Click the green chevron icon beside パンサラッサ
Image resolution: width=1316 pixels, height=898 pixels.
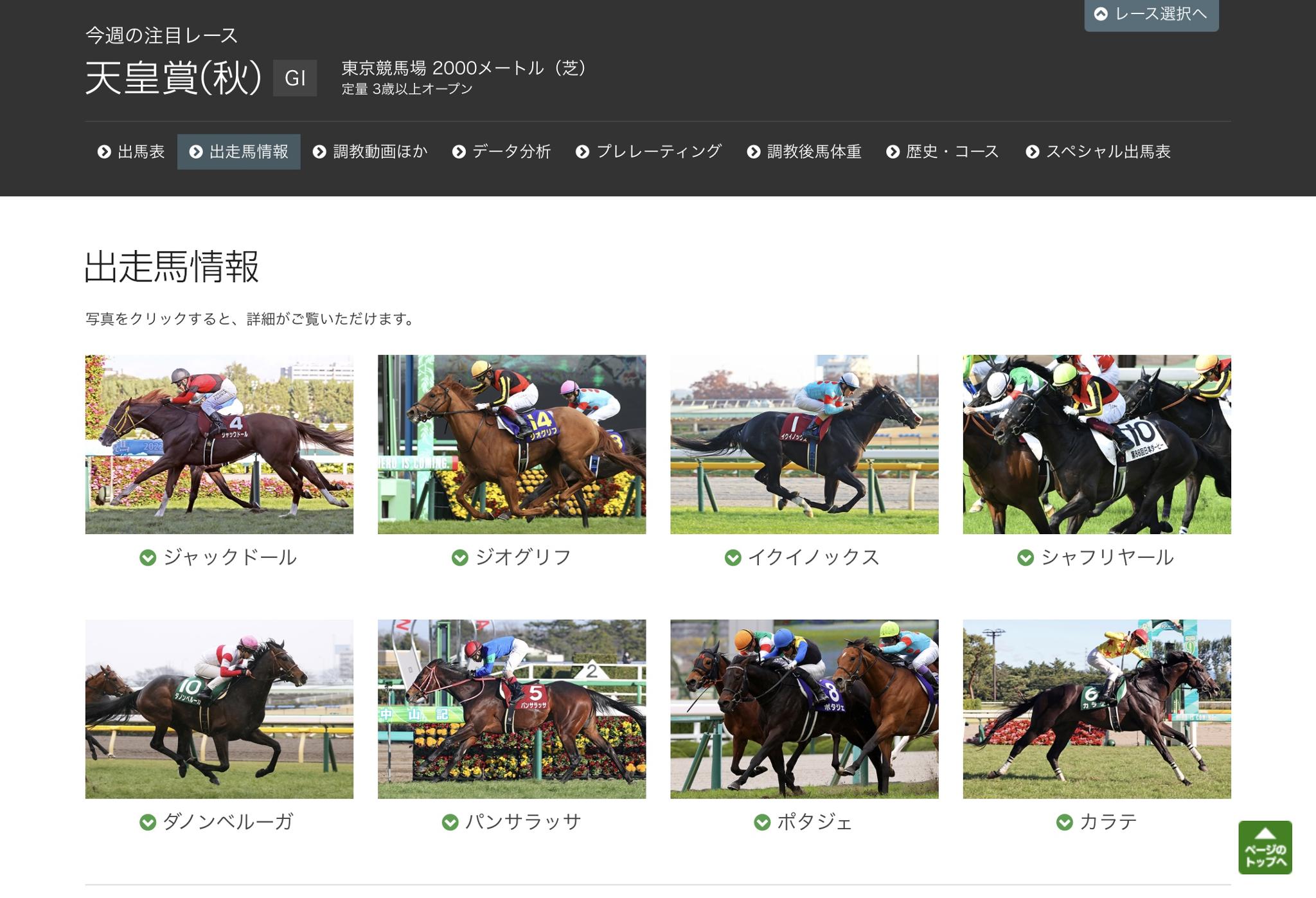click(450, 822)
